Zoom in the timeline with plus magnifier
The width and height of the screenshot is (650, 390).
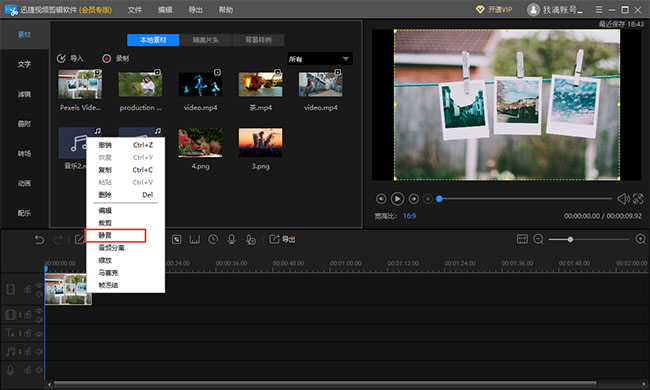pos(640,239)
